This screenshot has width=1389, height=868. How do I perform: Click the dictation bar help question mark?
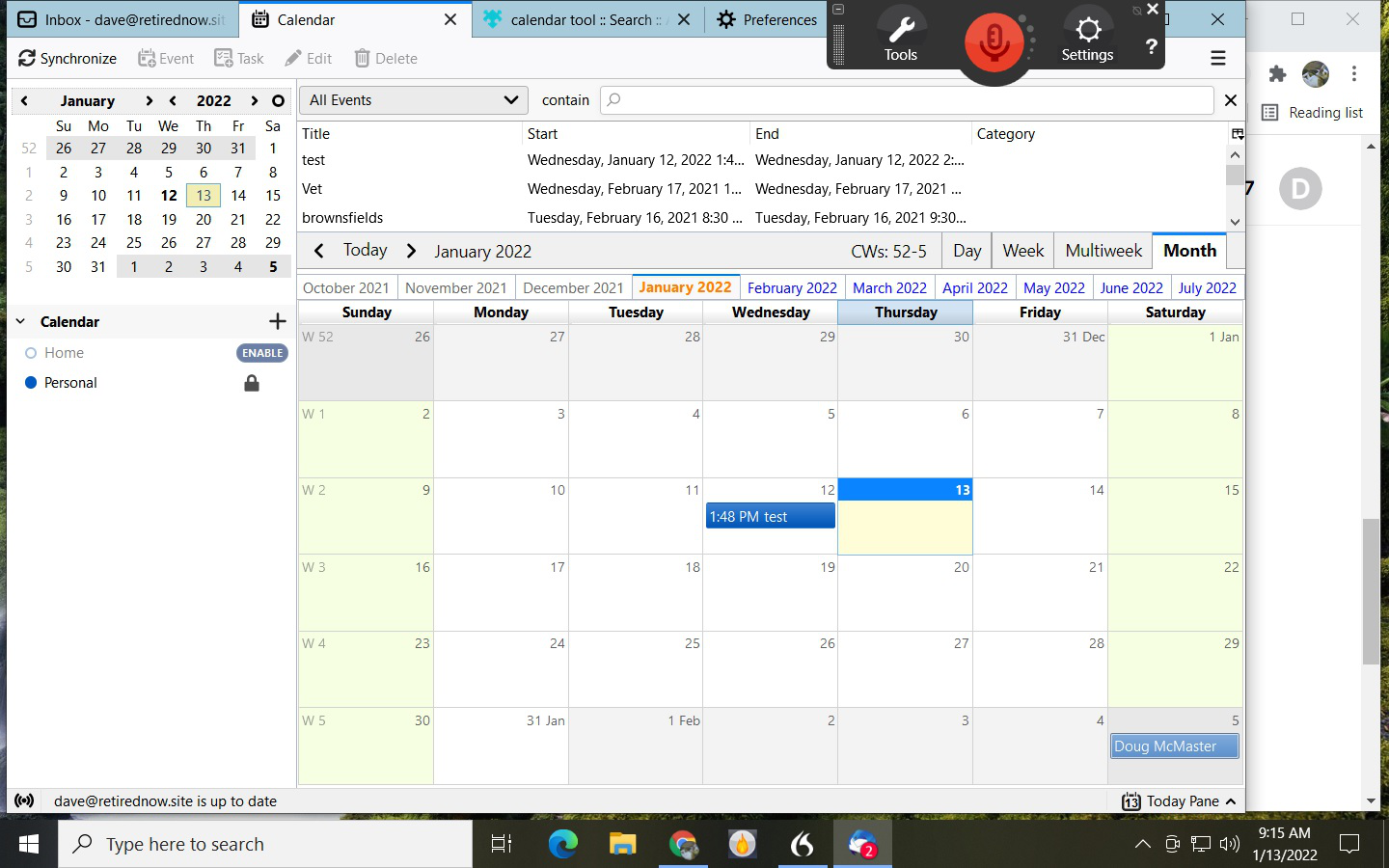point(1151,46)
